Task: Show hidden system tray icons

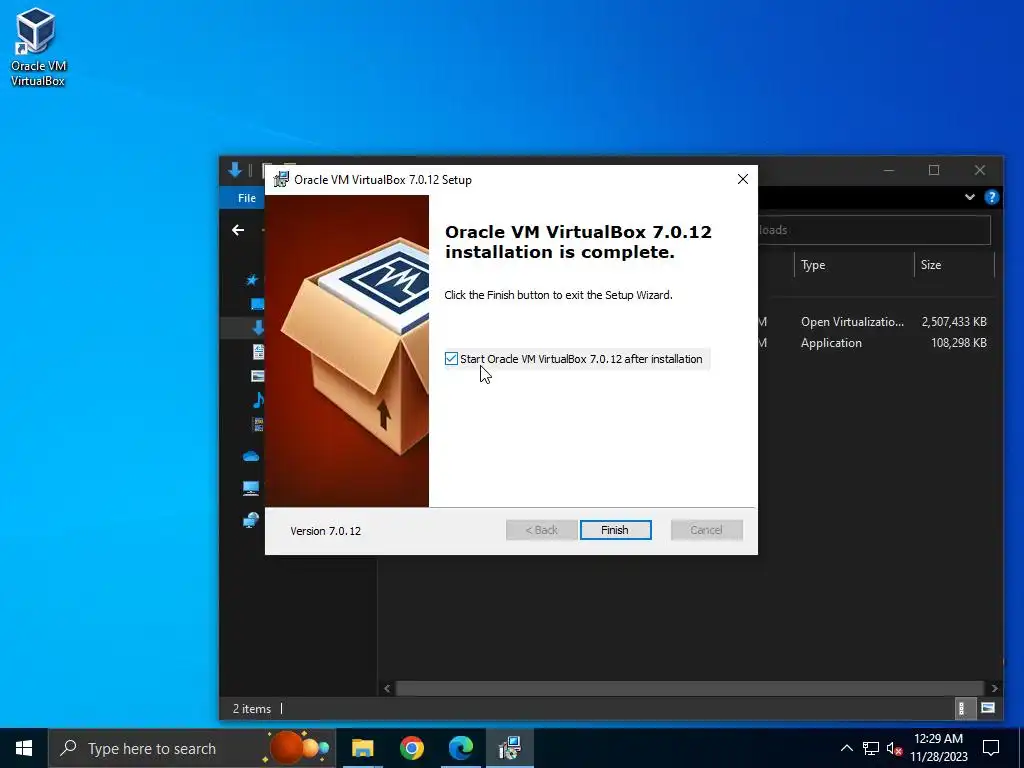Action: (846, 748)
